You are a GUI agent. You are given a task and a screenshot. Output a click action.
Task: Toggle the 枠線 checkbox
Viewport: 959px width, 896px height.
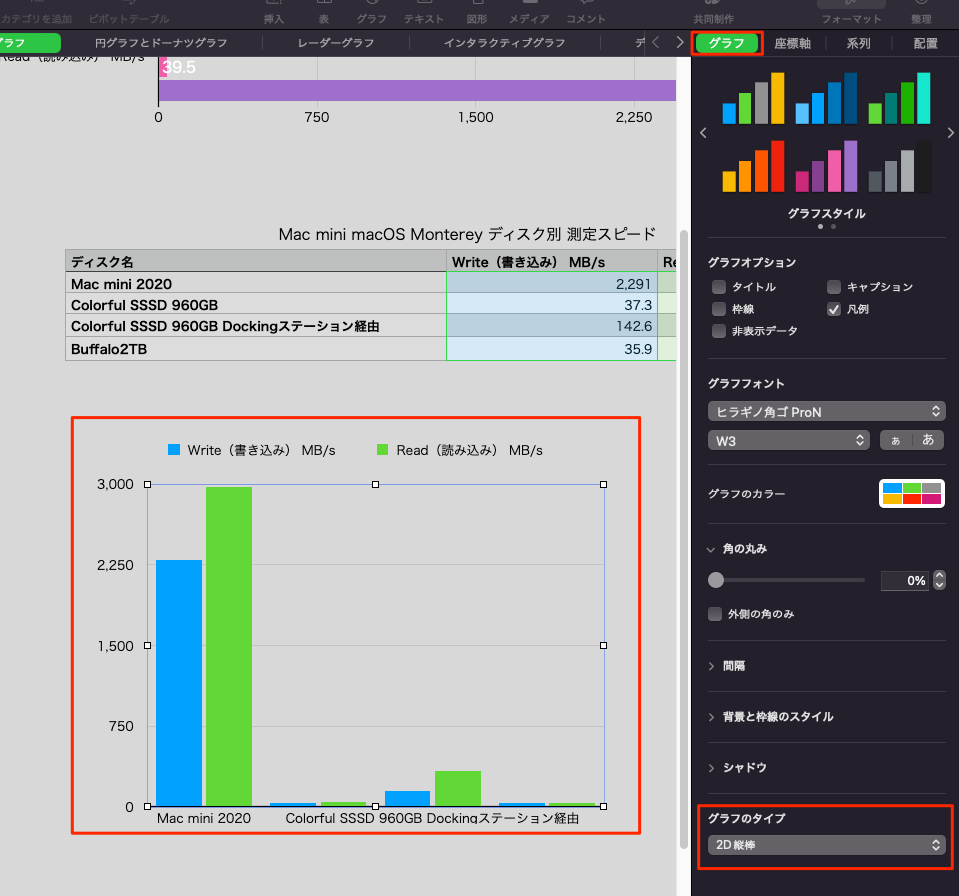[719, 309]
